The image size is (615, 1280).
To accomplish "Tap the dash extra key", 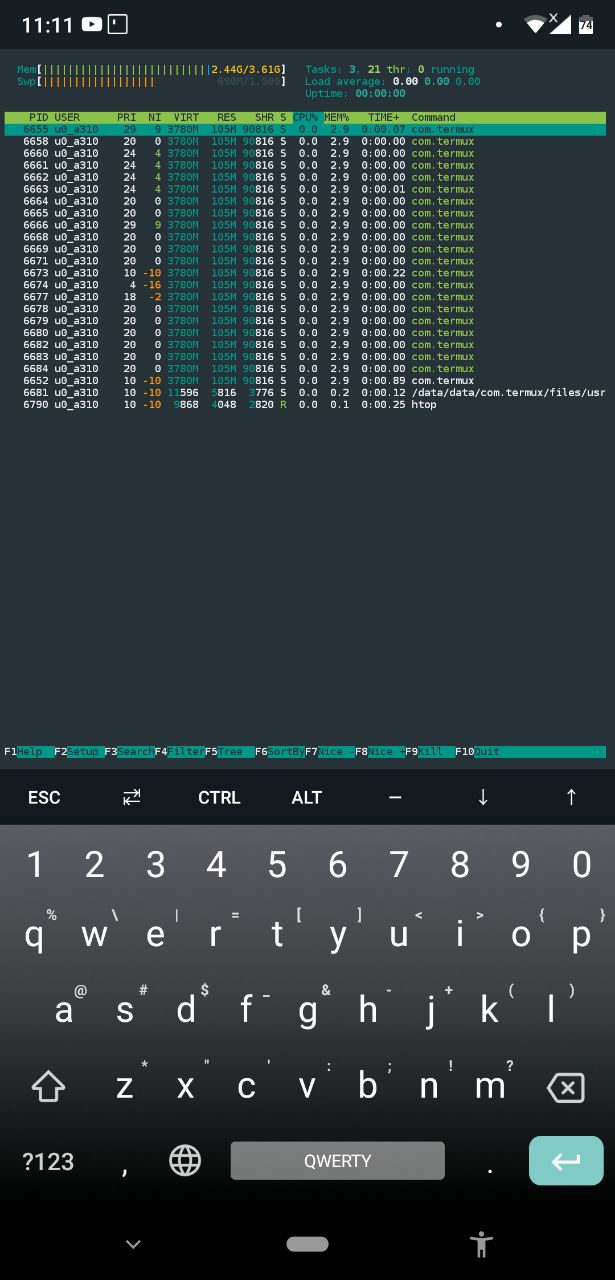I will point(395,797).
